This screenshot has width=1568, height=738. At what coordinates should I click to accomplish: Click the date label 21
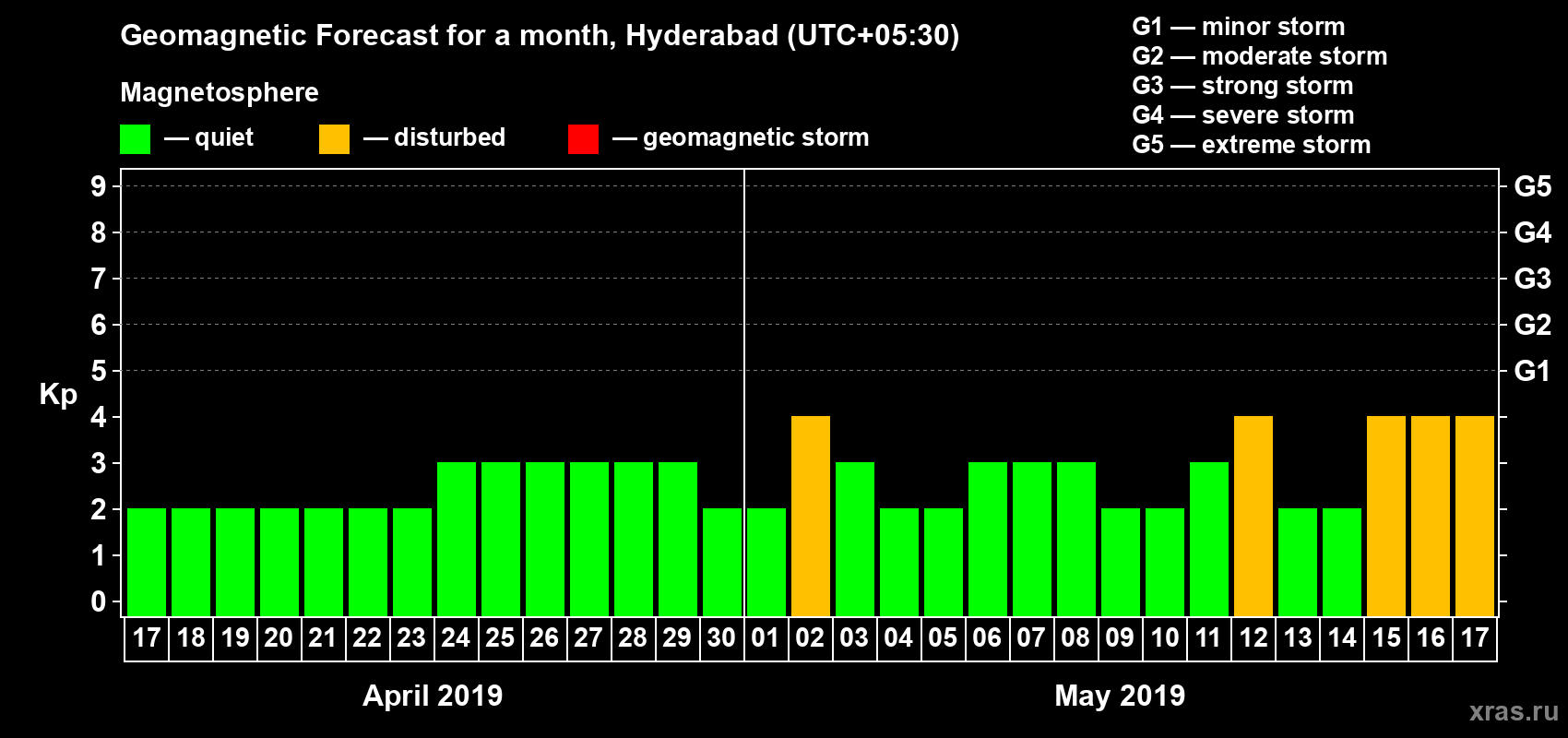pos(323,638)
